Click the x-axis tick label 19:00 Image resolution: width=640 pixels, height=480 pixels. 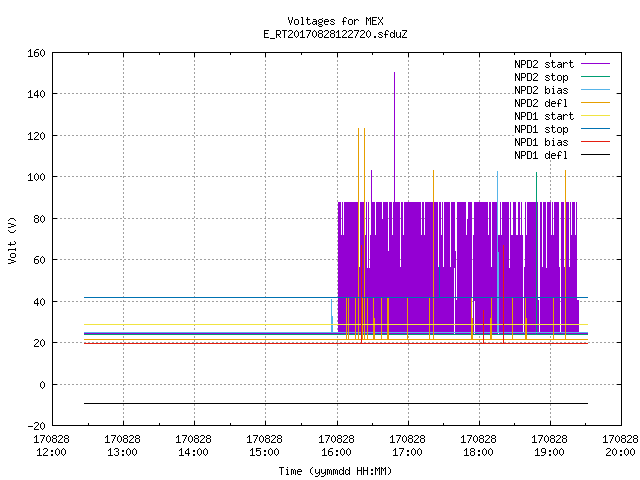[x=549, y=453]
